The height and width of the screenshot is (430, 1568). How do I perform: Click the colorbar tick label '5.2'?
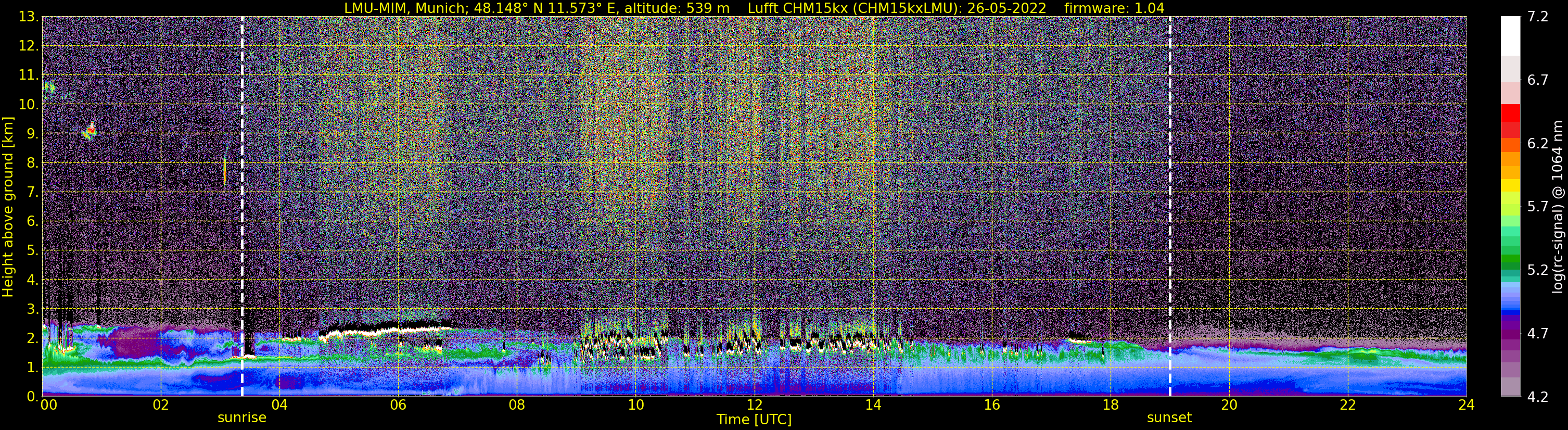click(x=1538, y=270)
